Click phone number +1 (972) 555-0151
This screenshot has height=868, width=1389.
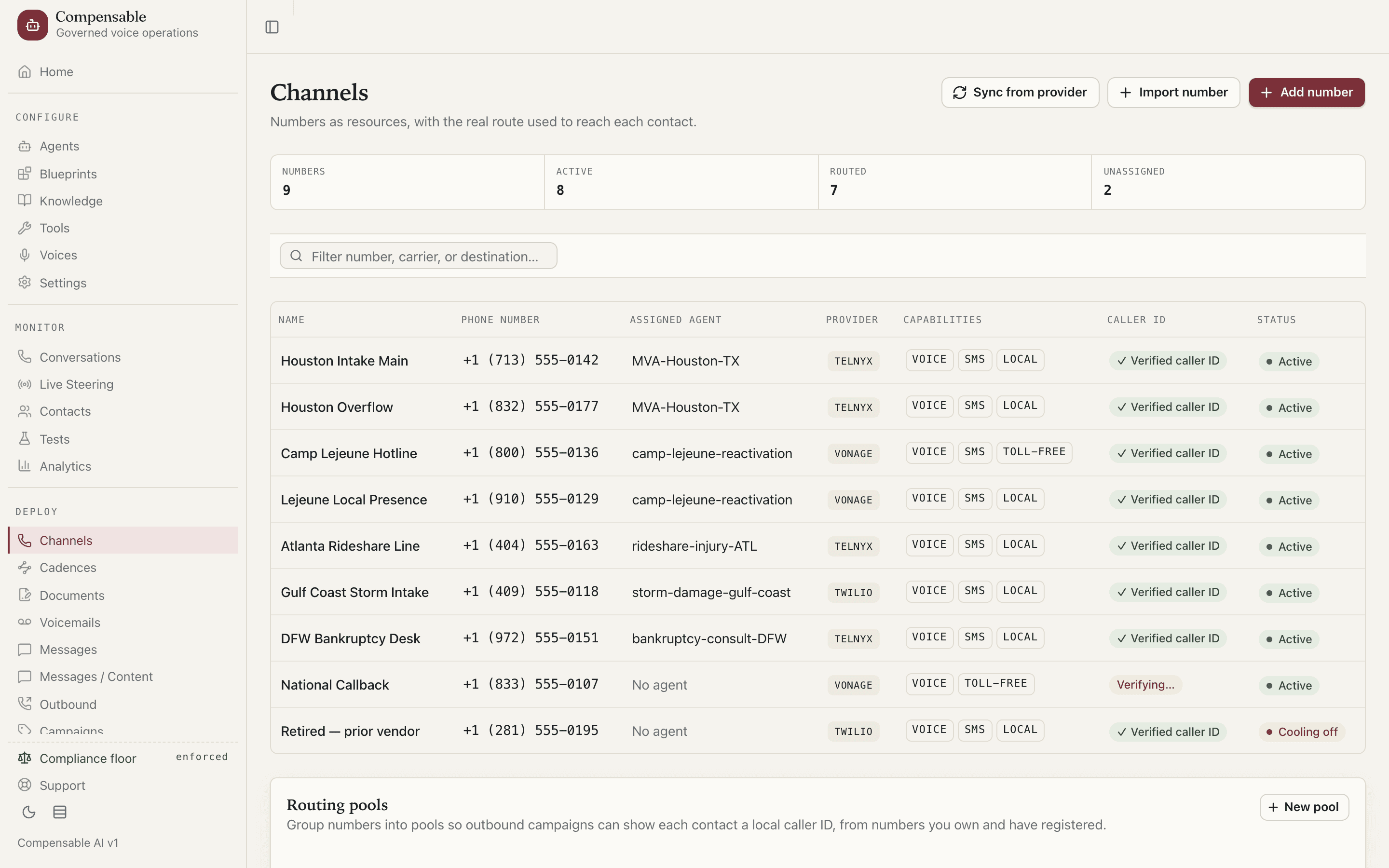click(x=531, y=638)
